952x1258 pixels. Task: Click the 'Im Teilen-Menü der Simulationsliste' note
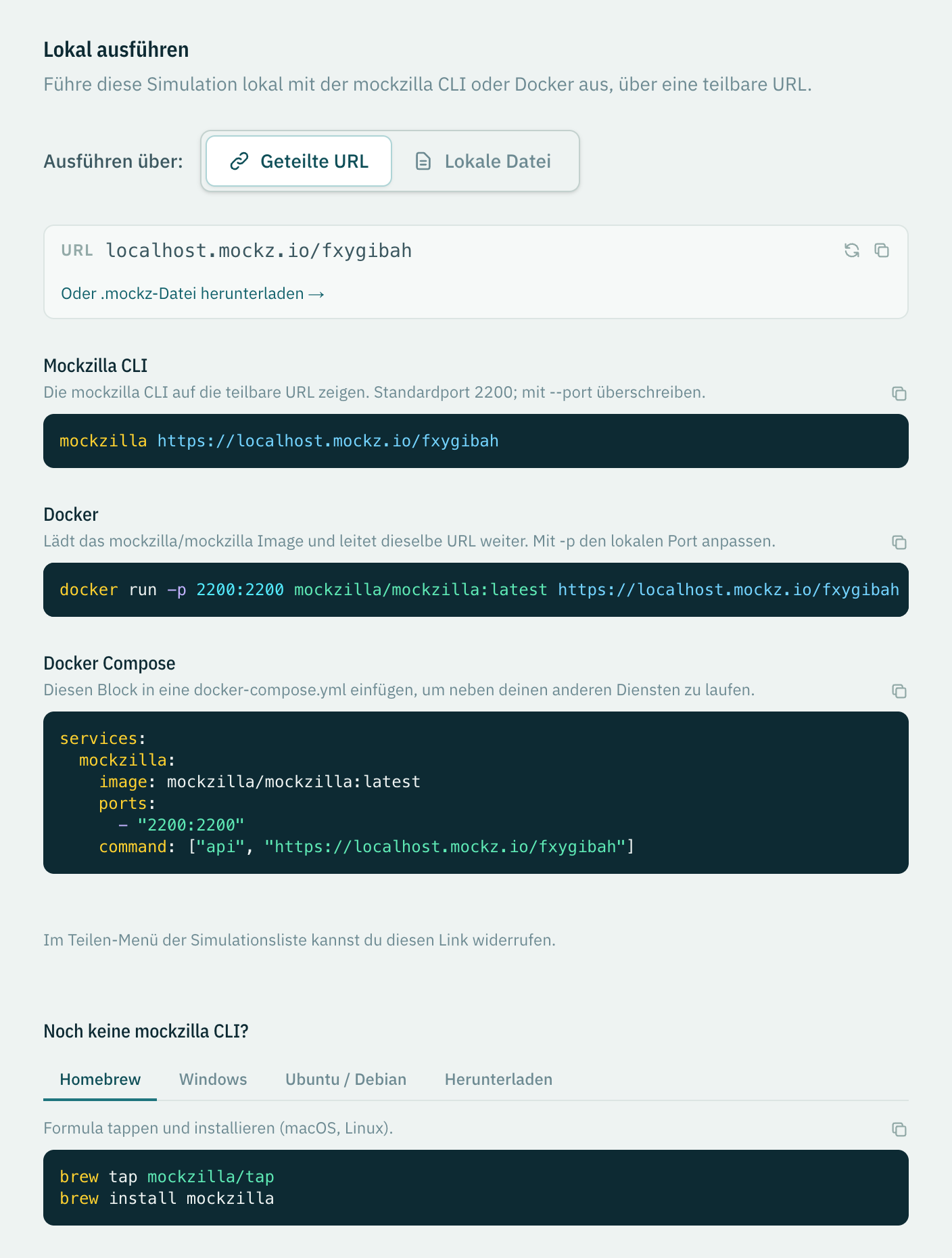point(300,940)
